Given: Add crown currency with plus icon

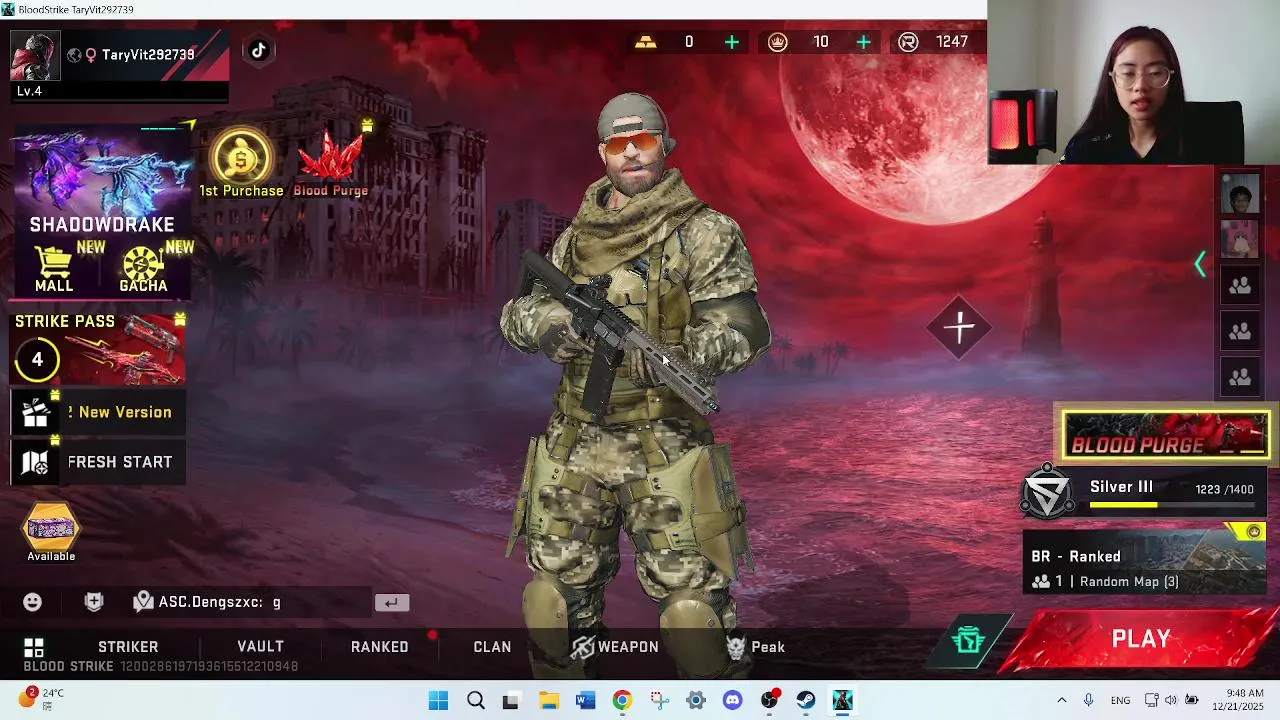Looking at the screenshot, I should coord(863,42).
